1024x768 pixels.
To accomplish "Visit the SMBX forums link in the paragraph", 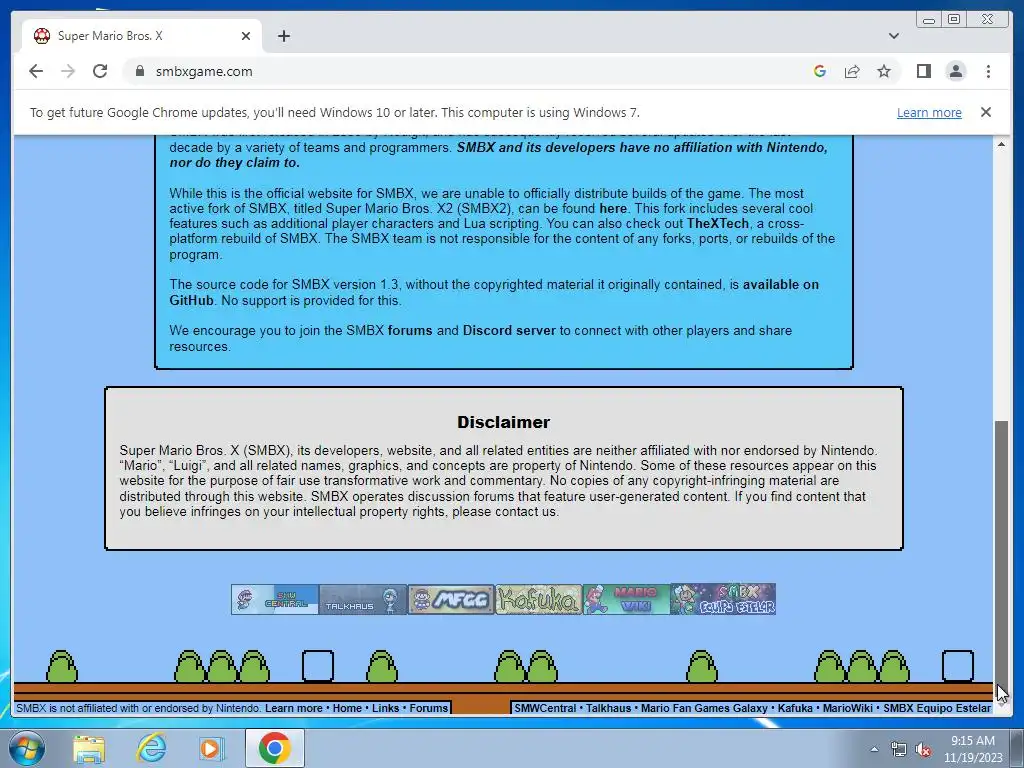I will [410, 330].
